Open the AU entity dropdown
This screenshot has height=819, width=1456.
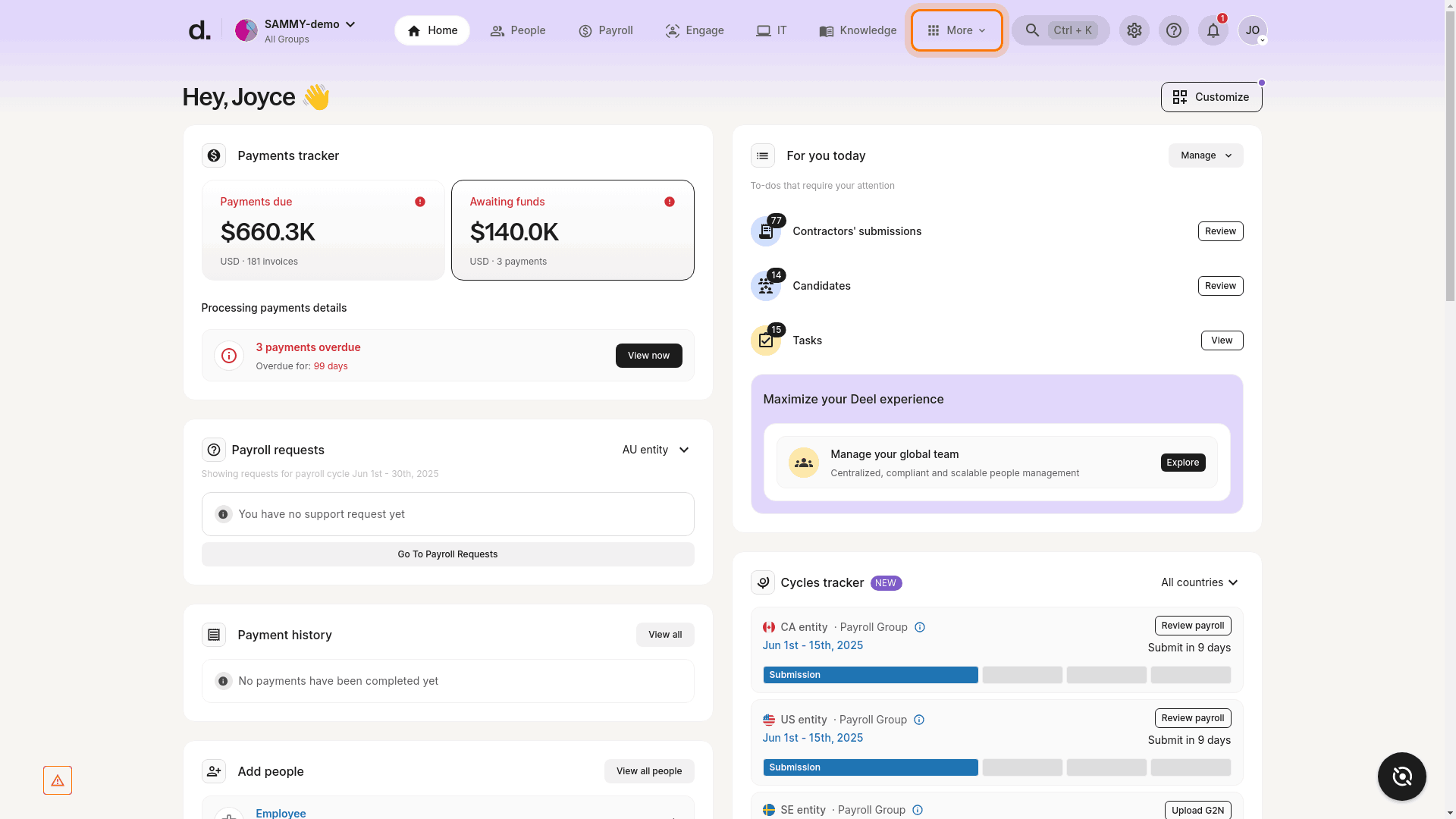click(x=656, y=450)
